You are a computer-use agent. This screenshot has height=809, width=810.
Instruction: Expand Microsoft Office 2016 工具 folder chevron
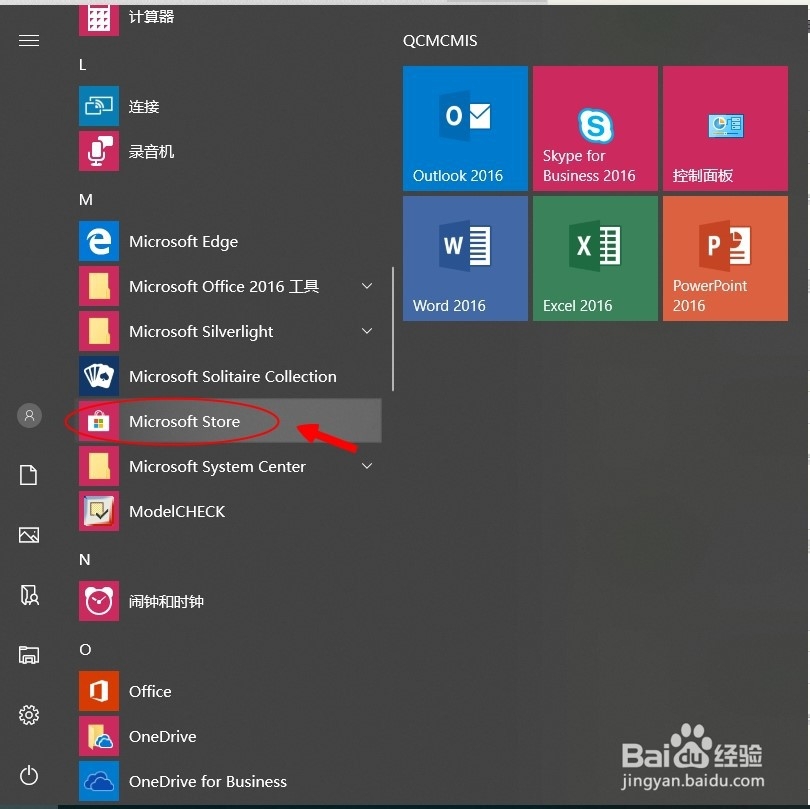[x=367, y=286]
